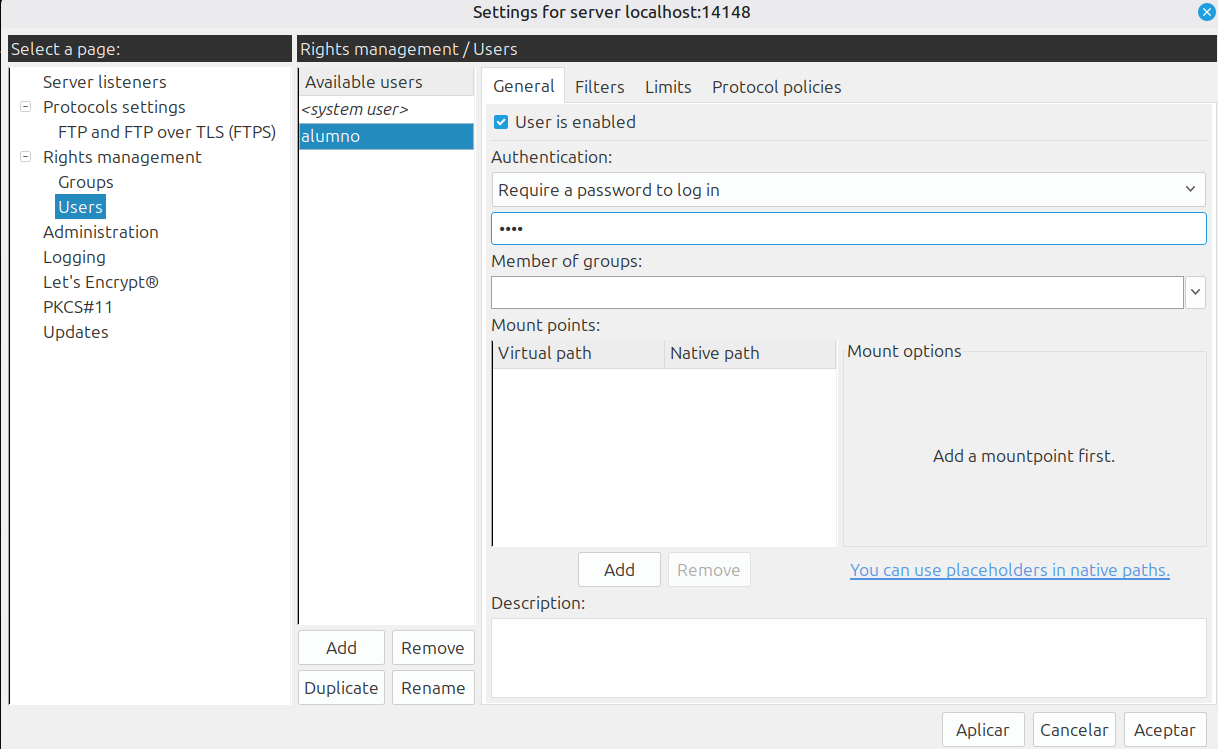This screenshot has height=749, width=1218.
Task: Go to the Protocol policies tab
Action: pyautogui.click(x=776, y=87)
